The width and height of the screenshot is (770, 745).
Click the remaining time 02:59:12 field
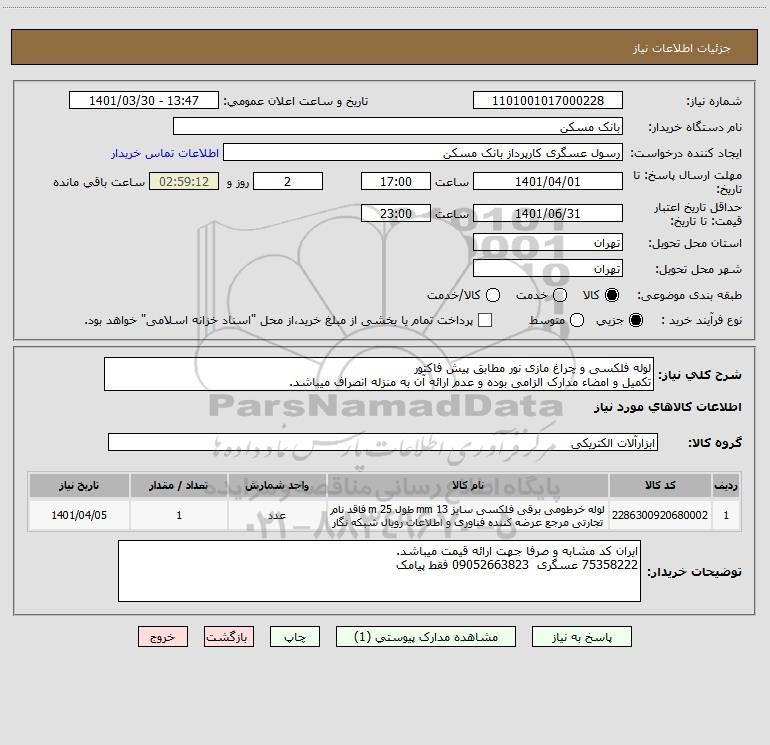[184, 181]
